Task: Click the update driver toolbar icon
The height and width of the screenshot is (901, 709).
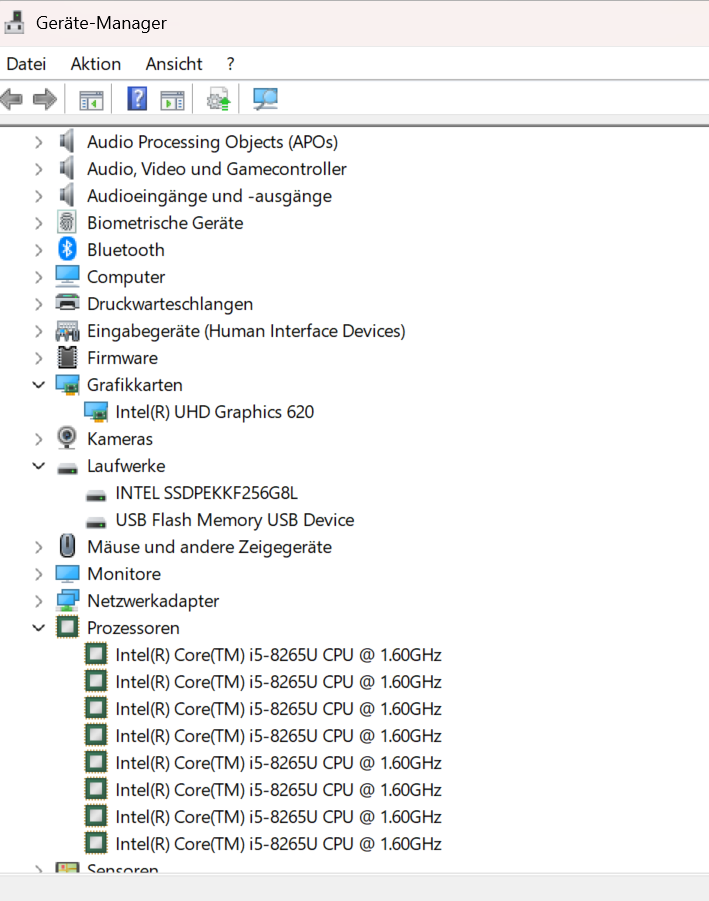Action: (218, 99)
